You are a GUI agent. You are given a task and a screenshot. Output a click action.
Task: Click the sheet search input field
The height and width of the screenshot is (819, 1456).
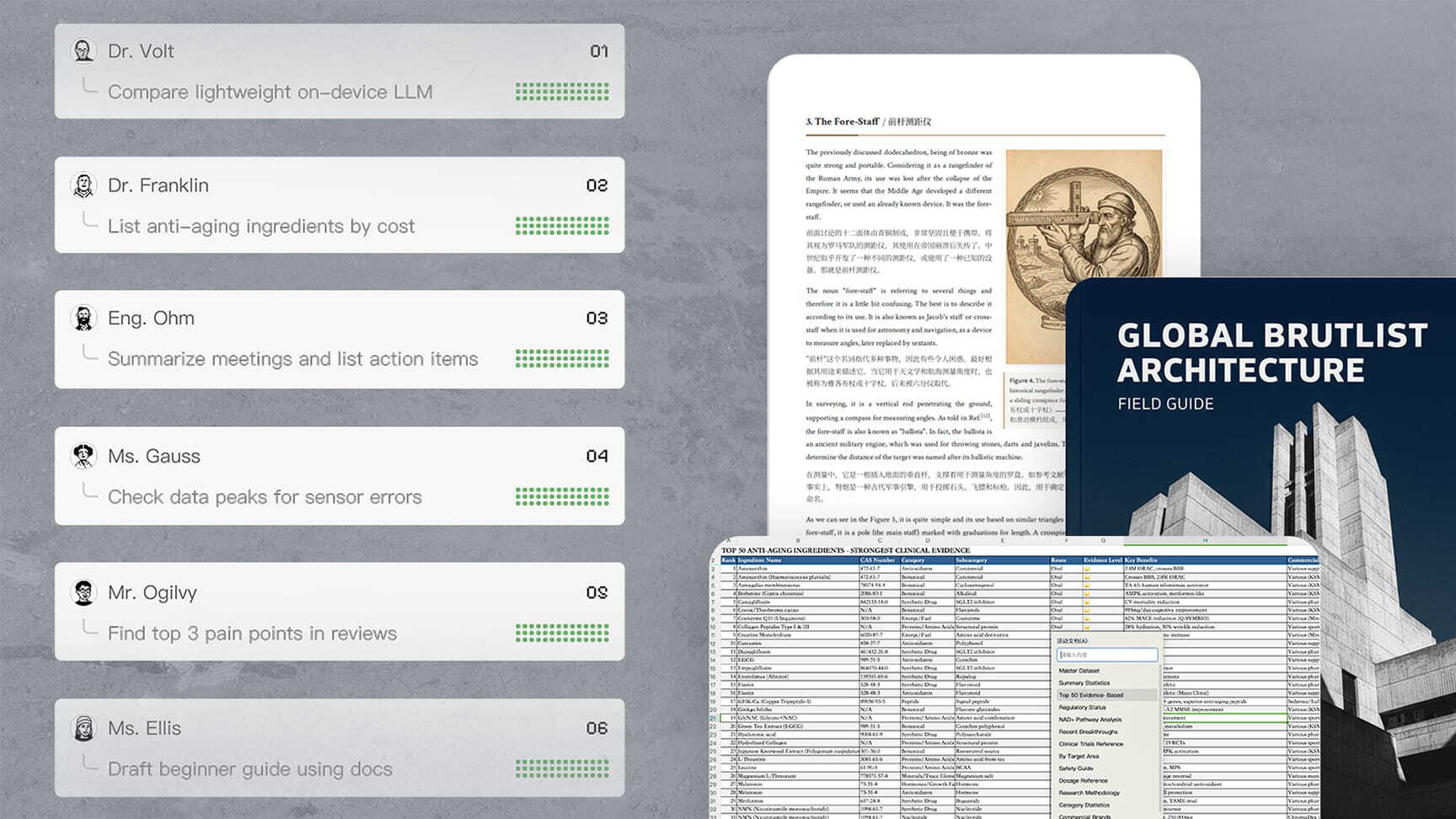coord(1107,655)
